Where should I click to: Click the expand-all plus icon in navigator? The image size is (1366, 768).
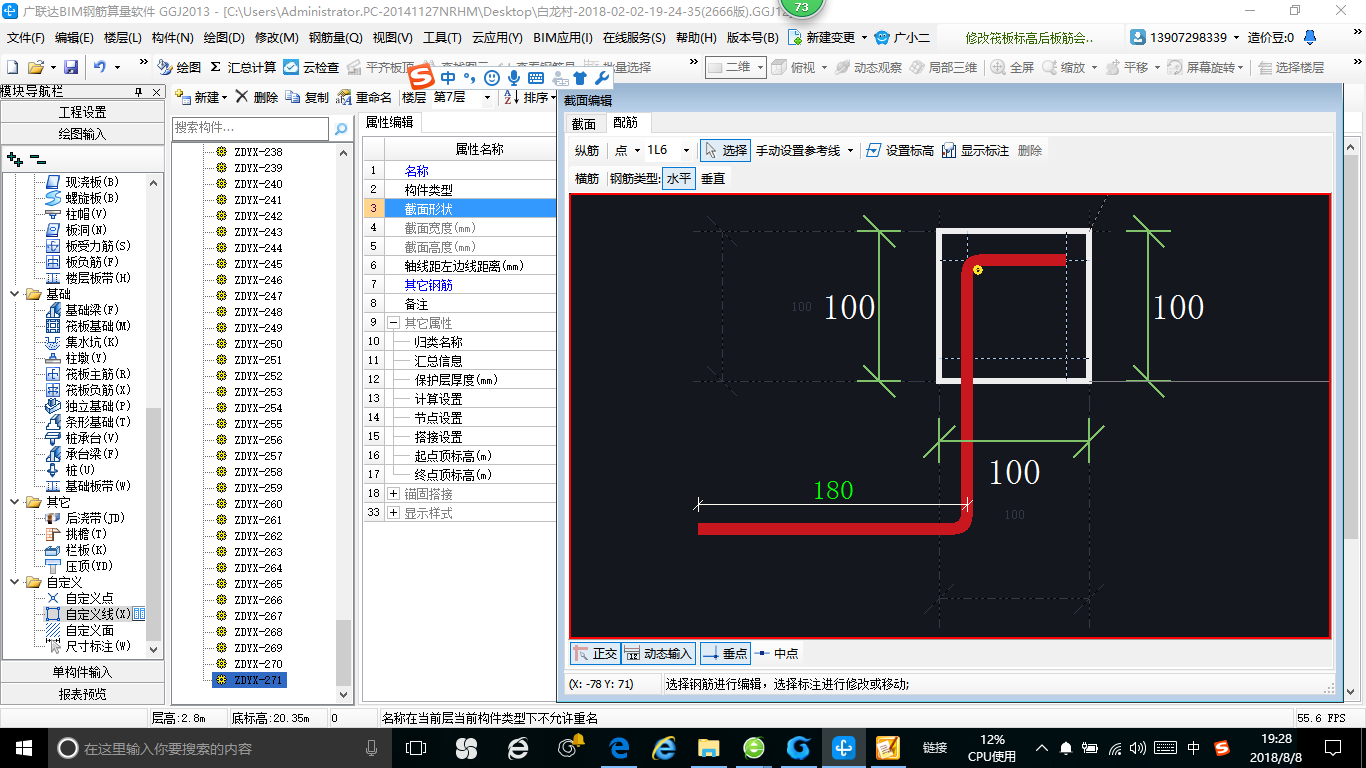click(14, 159)
